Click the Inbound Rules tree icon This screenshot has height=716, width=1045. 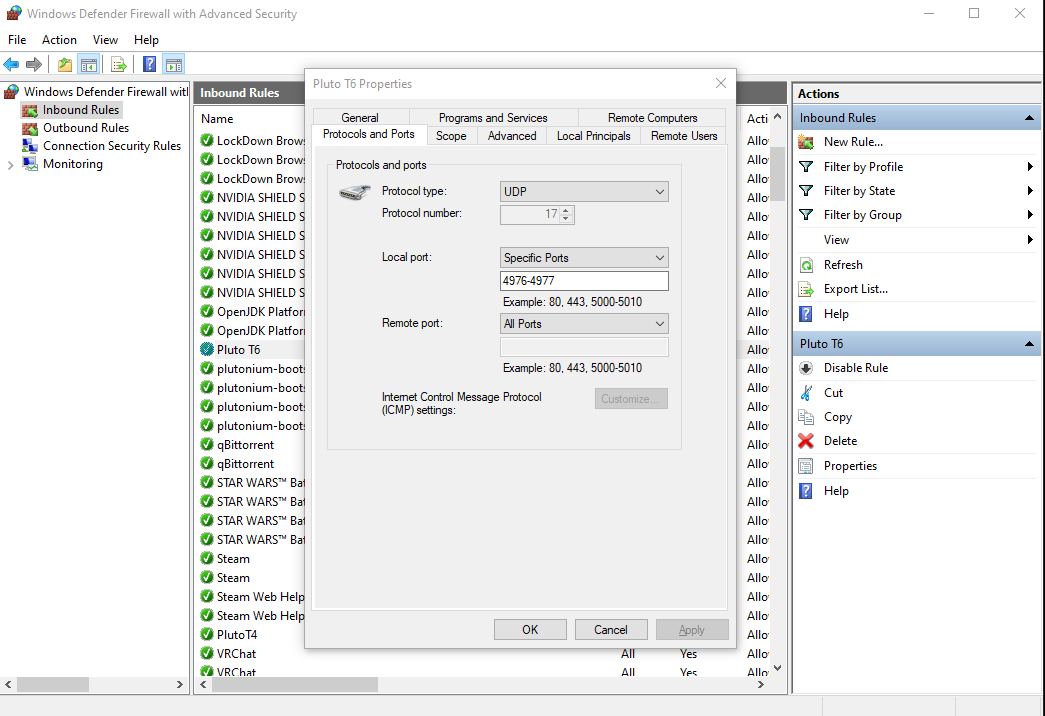pos(30,110)
